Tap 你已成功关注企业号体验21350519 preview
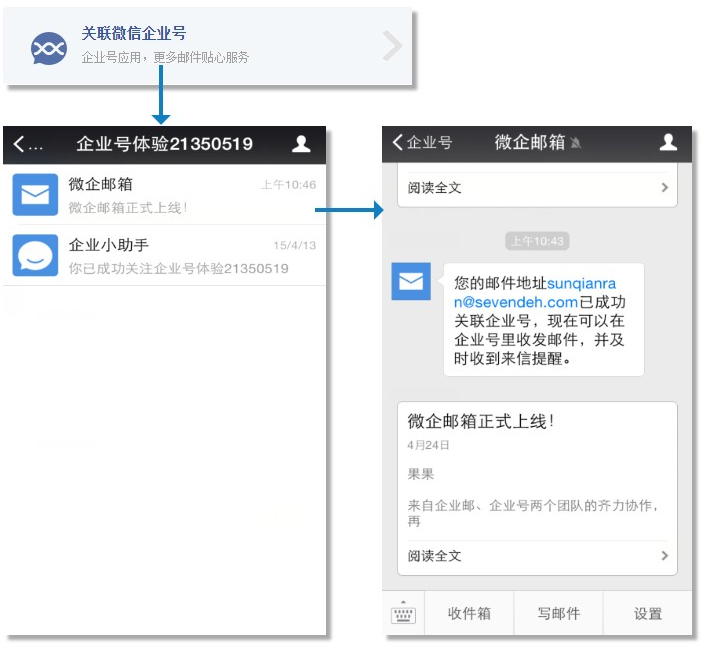 [178, 269]
